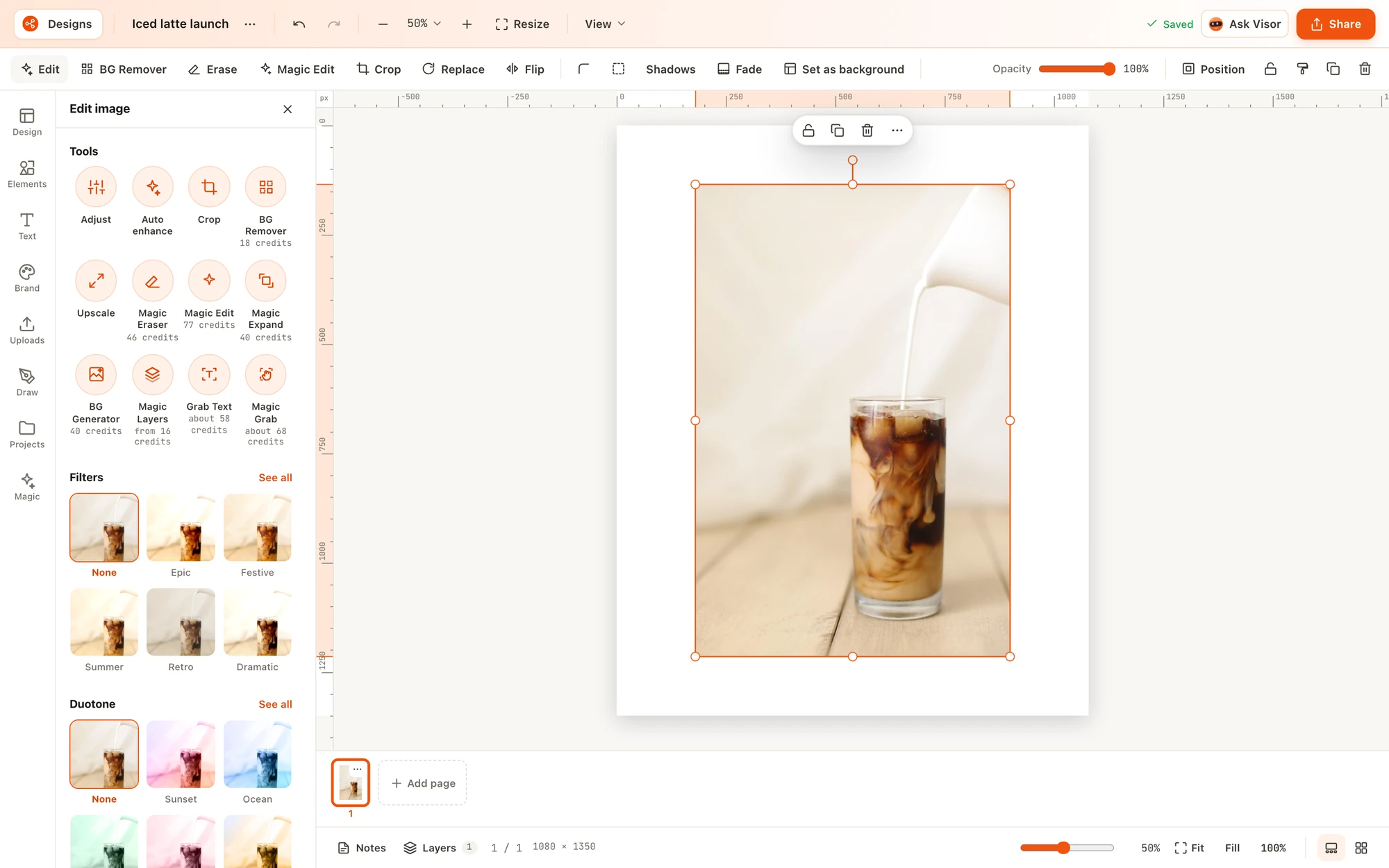The height and width of the screenshot is (868, 1389).
Task: Duplicate from the floating image toolbar
Action: (x=838, y=131)
